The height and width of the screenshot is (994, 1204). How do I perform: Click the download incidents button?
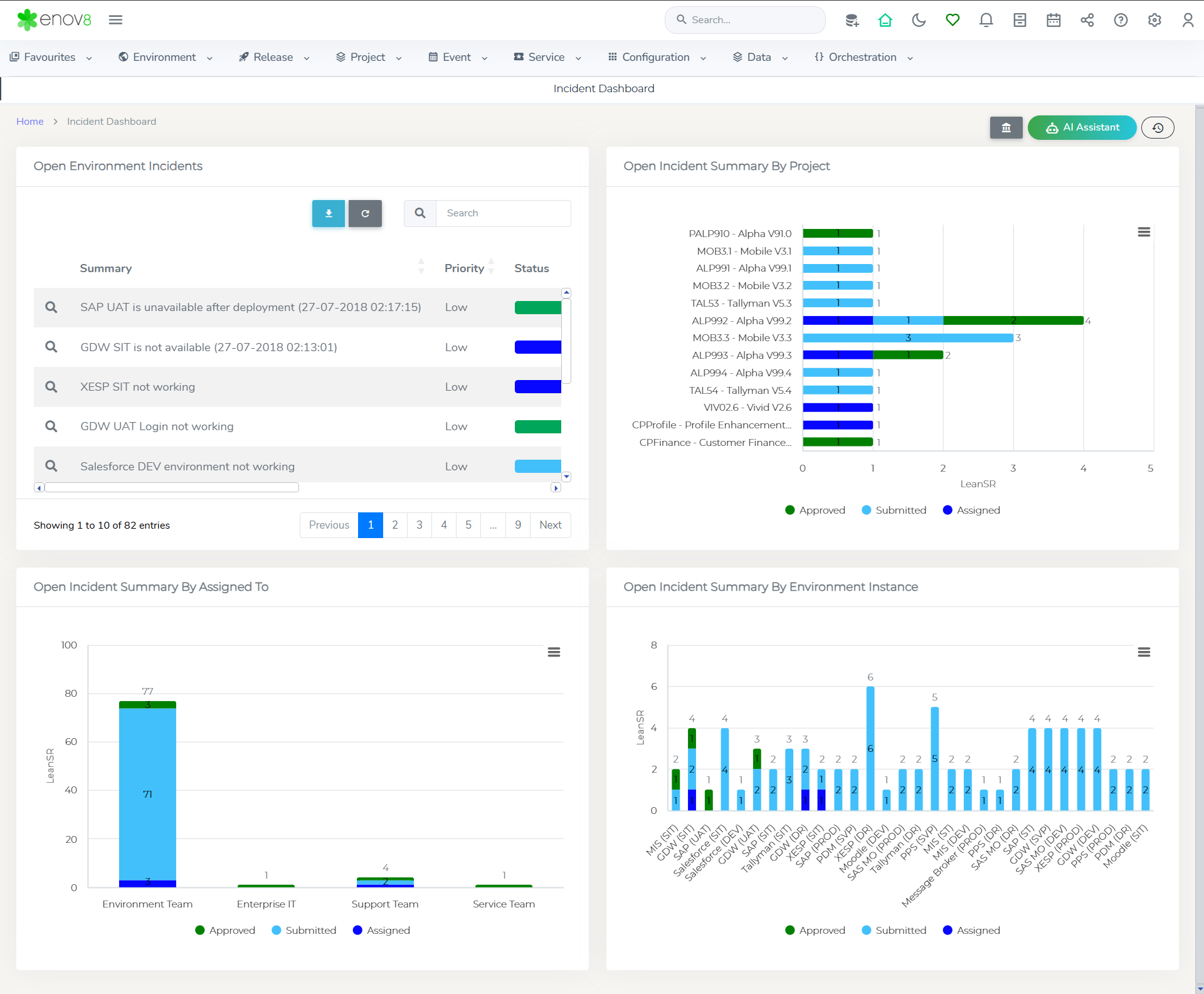coord(329,213)
